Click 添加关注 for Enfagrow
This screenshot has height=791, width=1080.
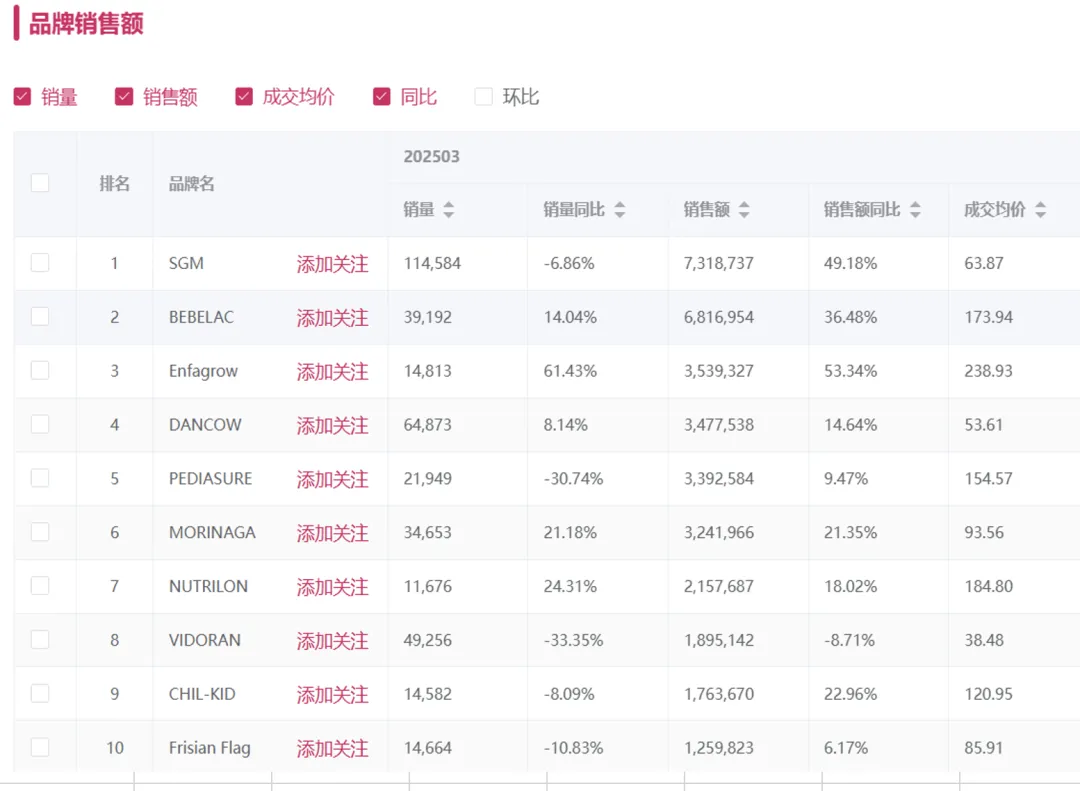pyautogui.click(x=332, y=372)
